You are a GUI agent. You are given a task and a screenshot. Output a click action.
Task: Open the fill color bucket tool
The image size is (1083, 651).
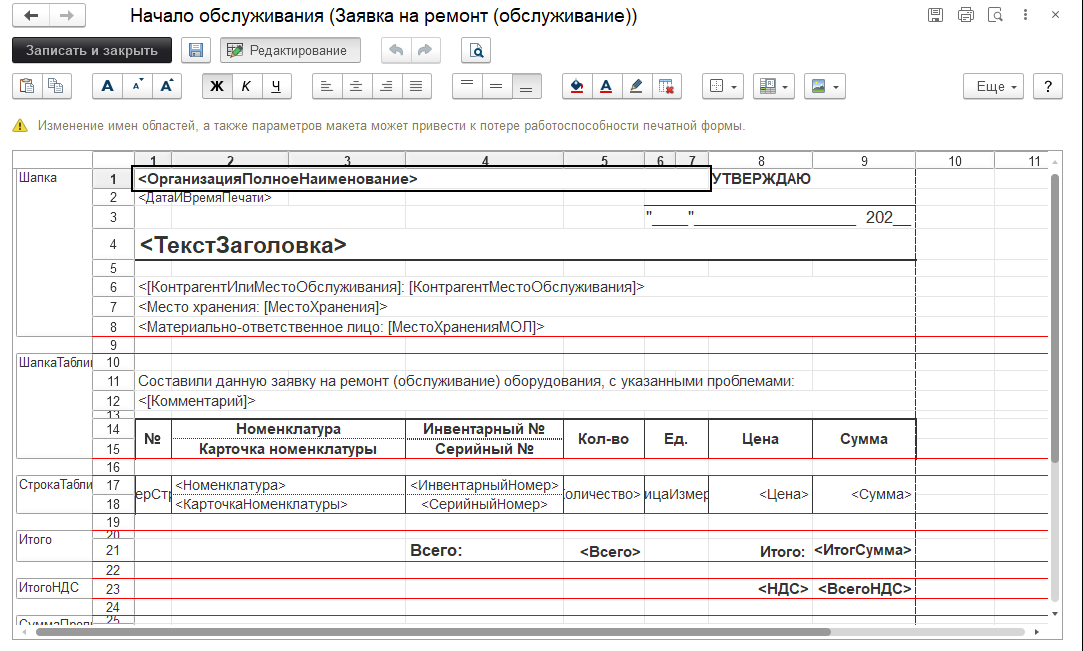click(576, 86)
